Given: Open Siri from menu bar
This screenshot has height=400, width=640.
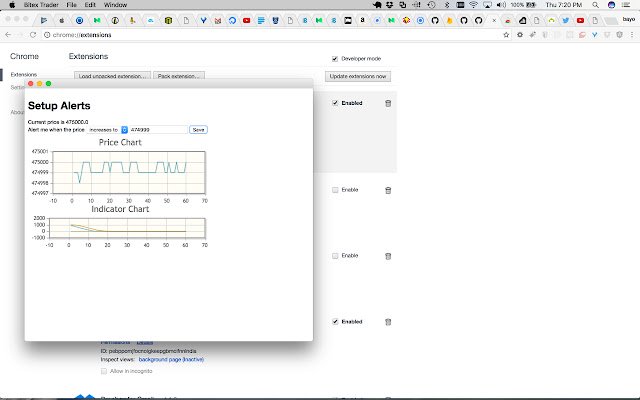Looking at the screenshot, I should pyautogui.click(x=611, y=5).
